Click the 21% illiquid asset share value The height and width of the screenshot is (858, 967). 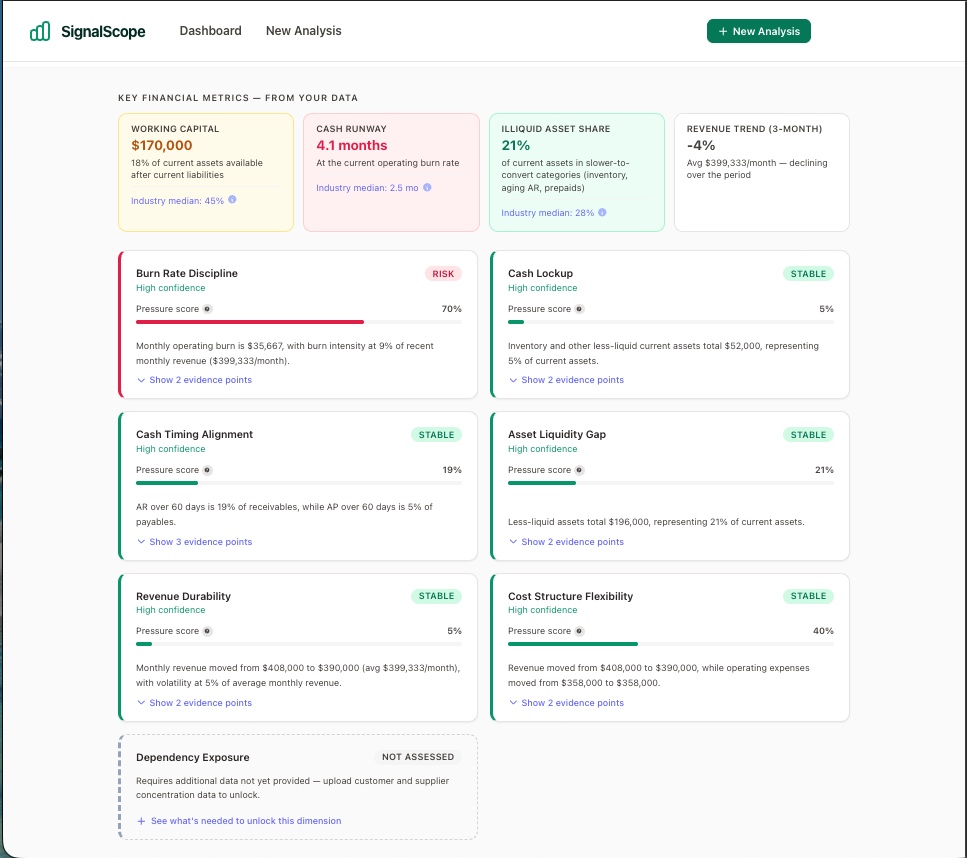tap(516, 146)
